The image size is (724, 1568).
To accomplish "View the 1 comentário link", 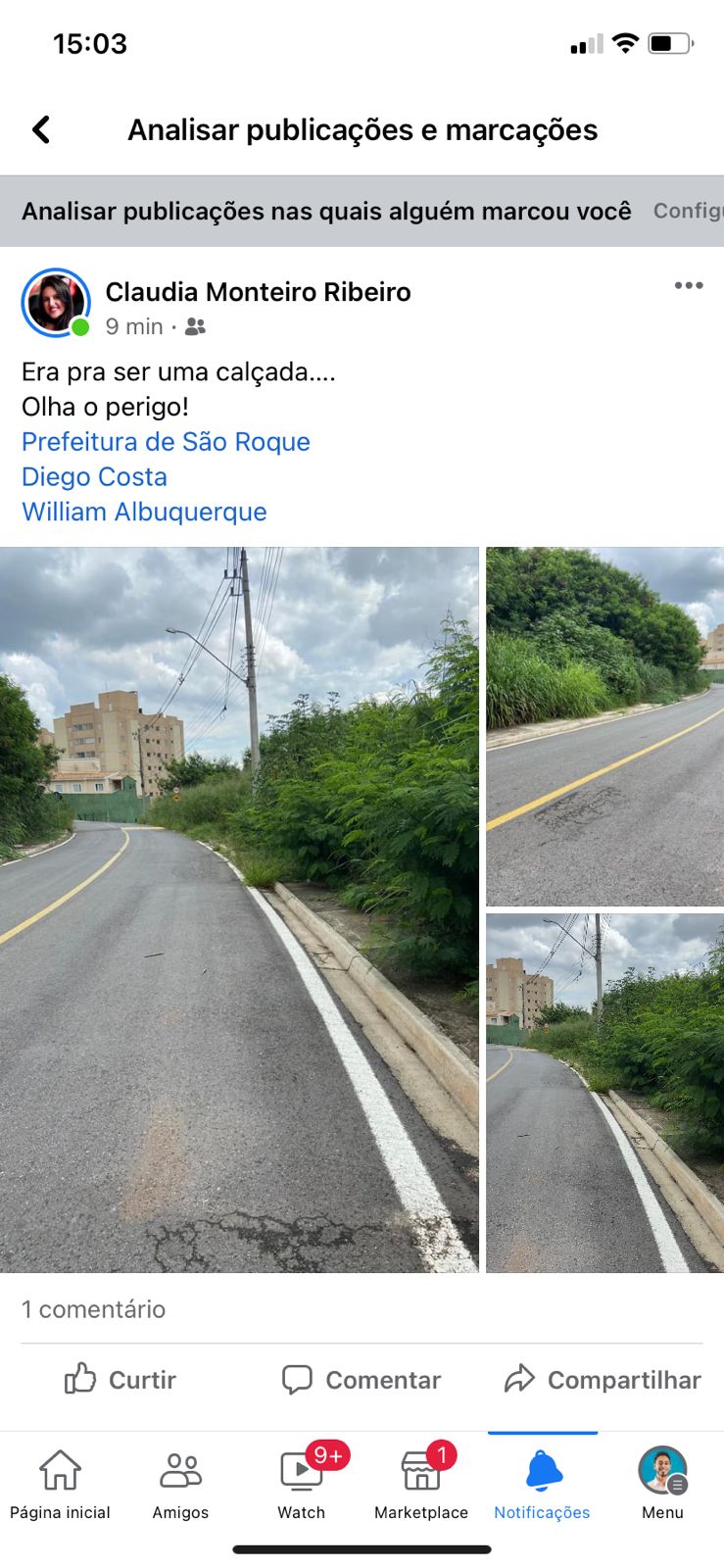I will (93, 1309).
